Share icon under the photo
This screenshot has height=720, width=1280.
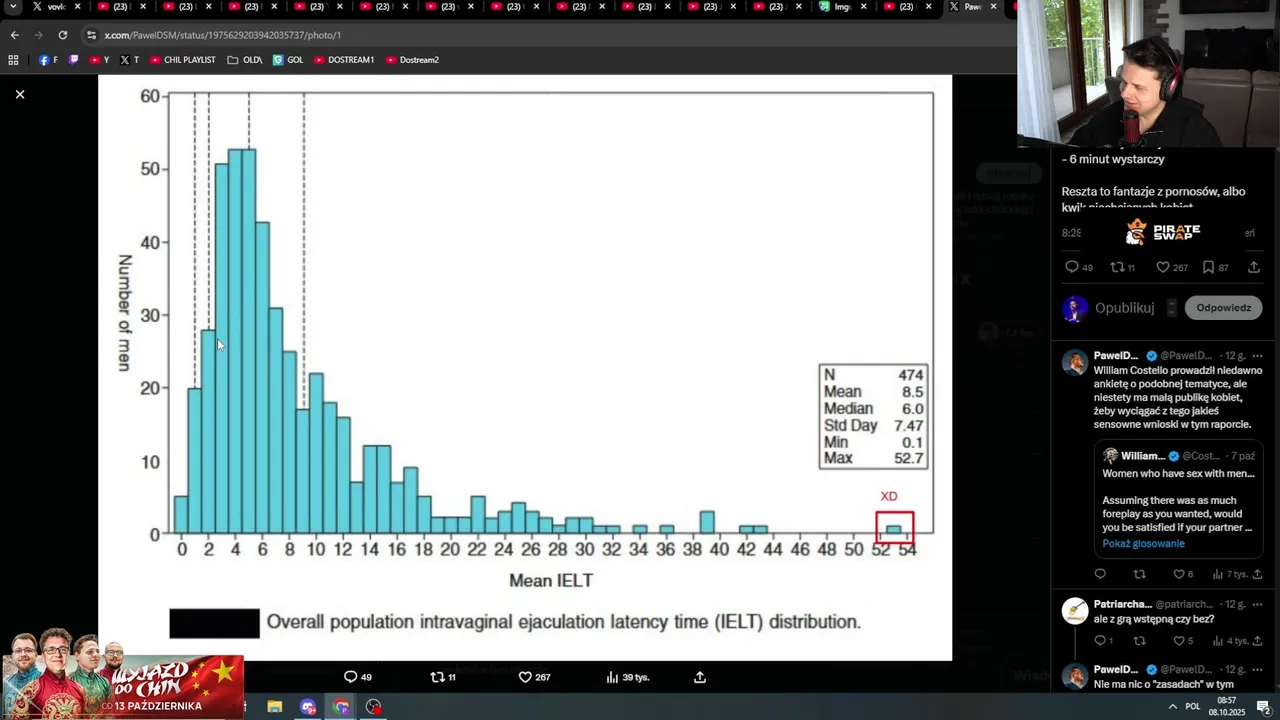[x=700, y=677]
